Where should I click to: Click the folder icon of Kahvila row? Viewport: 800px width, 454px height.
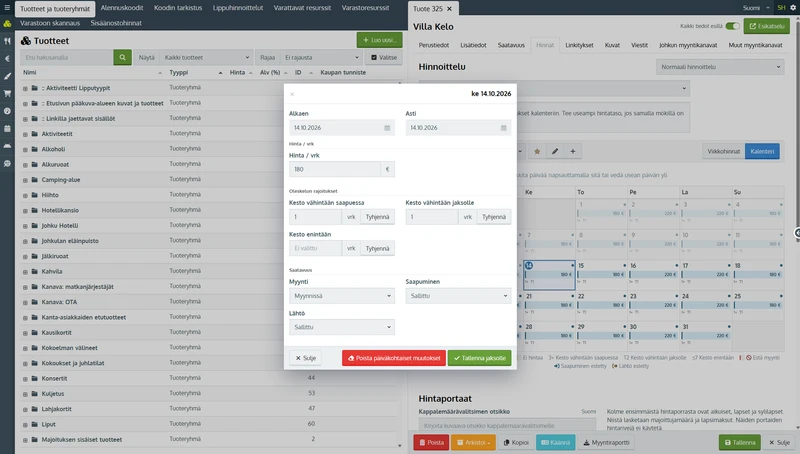click(x=35, y=271)
